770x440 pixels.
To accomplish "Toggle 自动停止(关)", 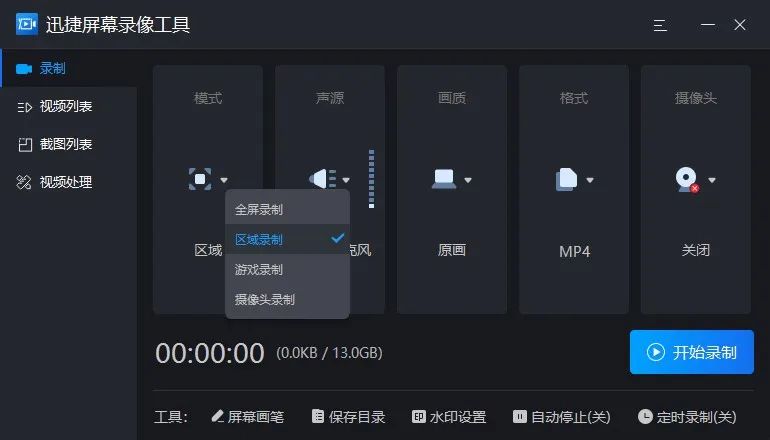I will pyautogui.click(x=562, y=417).
